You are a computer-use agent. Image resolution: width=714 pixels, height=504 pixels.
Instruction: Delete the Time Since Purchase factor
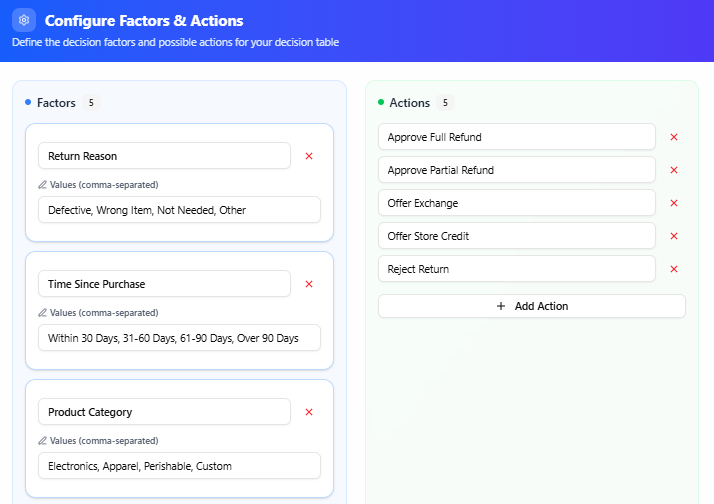click(308, 284)
